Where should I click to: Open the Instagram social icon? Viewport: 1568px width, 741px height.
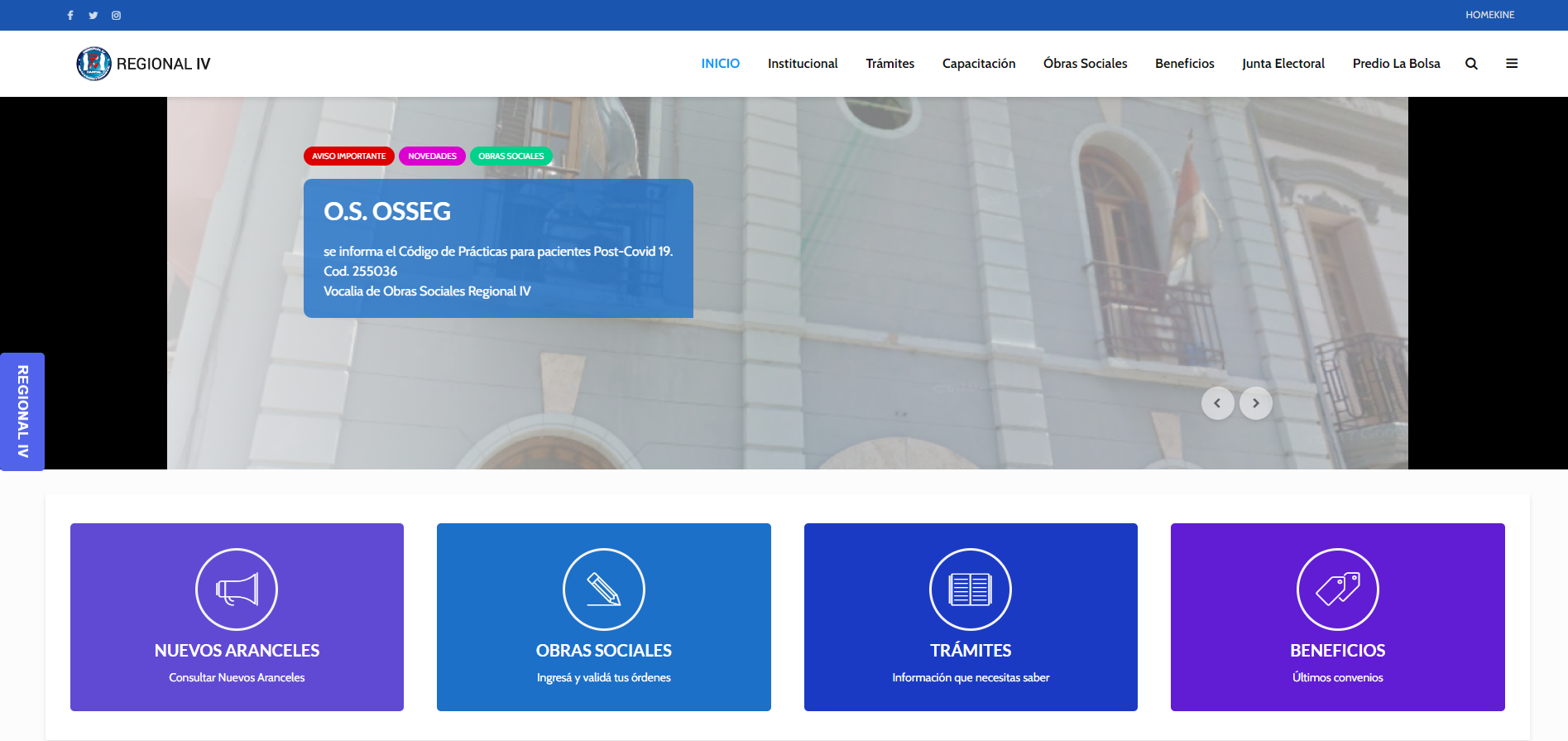pyautogui.click(x=117, y=15)
